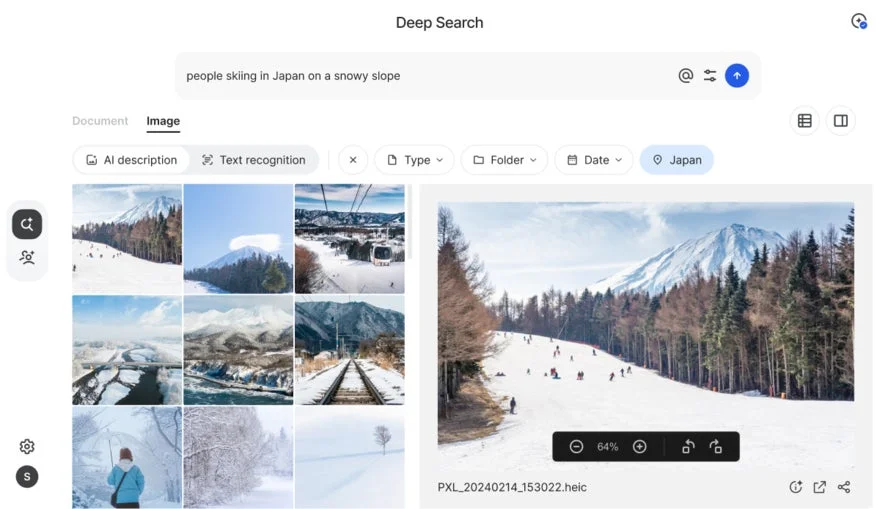This screenshot has height=509, width=880.
Task: Open image in external window icon
Action: [819, 487]
